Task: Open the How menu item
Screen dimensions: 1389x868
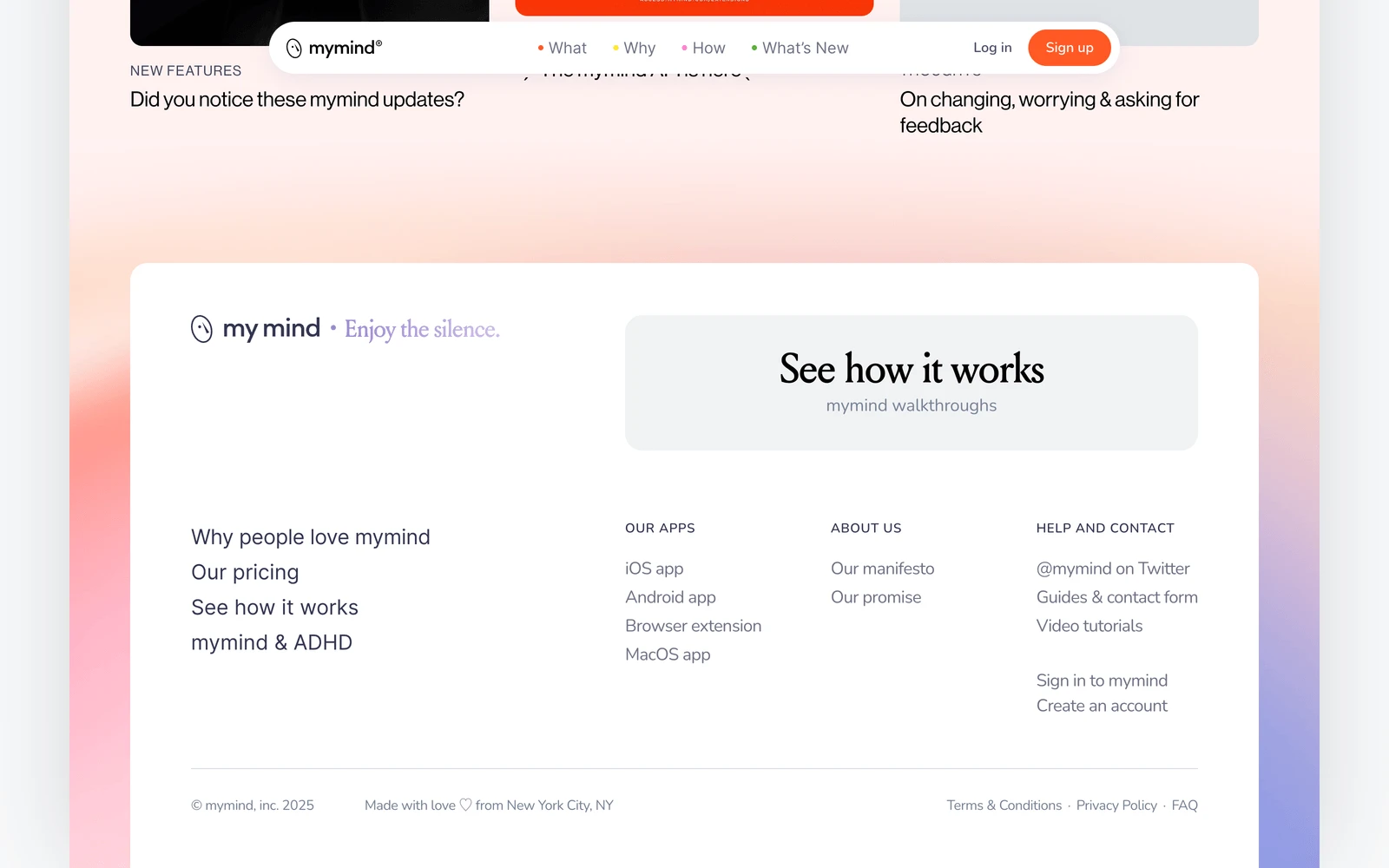Action: (703, 48)
